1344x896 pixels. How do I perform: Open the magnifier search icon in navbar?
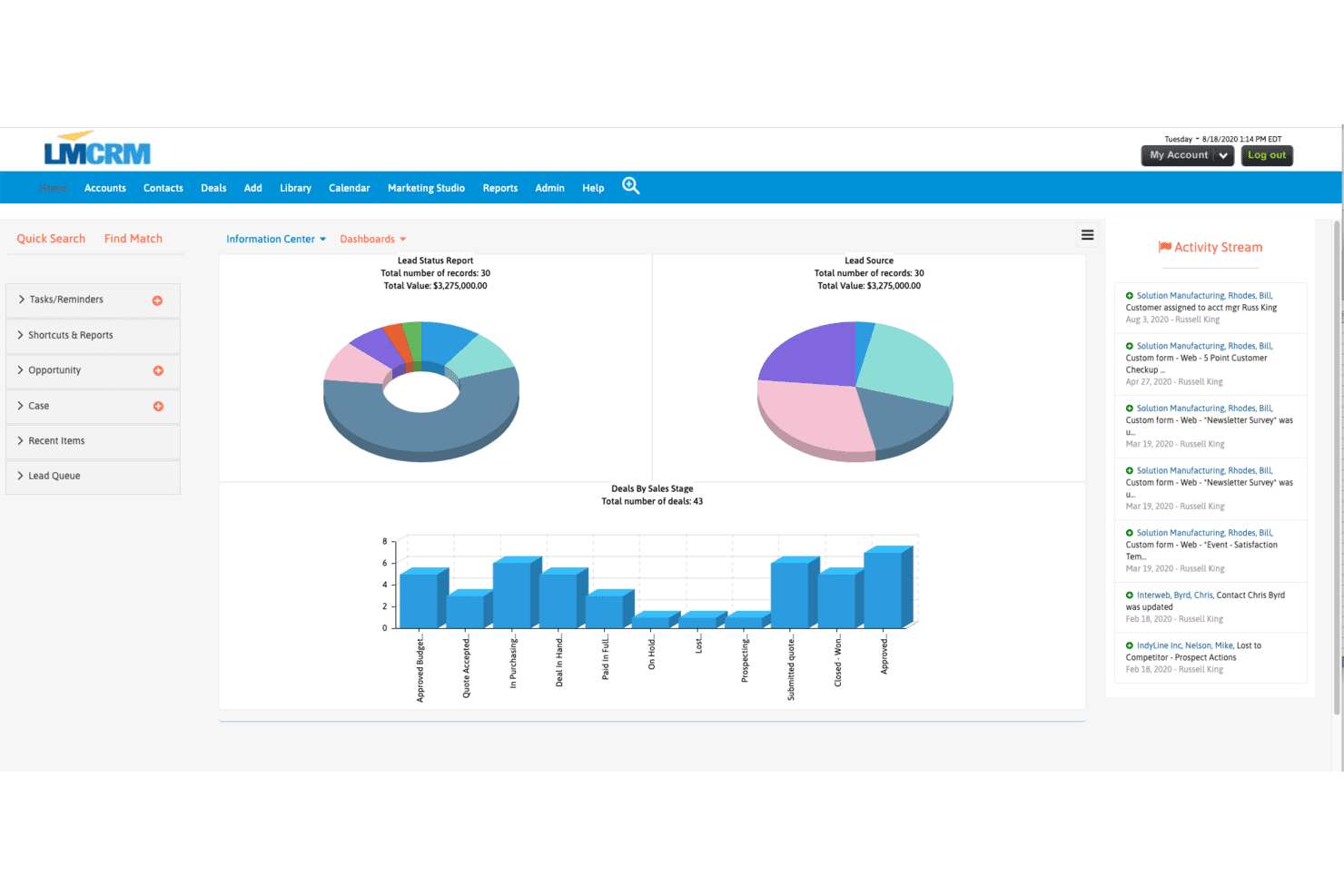point(631,186)
